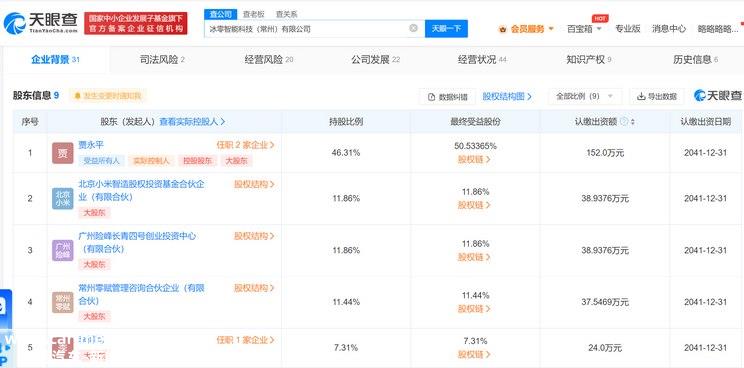Screen dimensions: 744x368
Task: Open 股权结构 for the 常州零赋 row
Action: coord(254,288)
